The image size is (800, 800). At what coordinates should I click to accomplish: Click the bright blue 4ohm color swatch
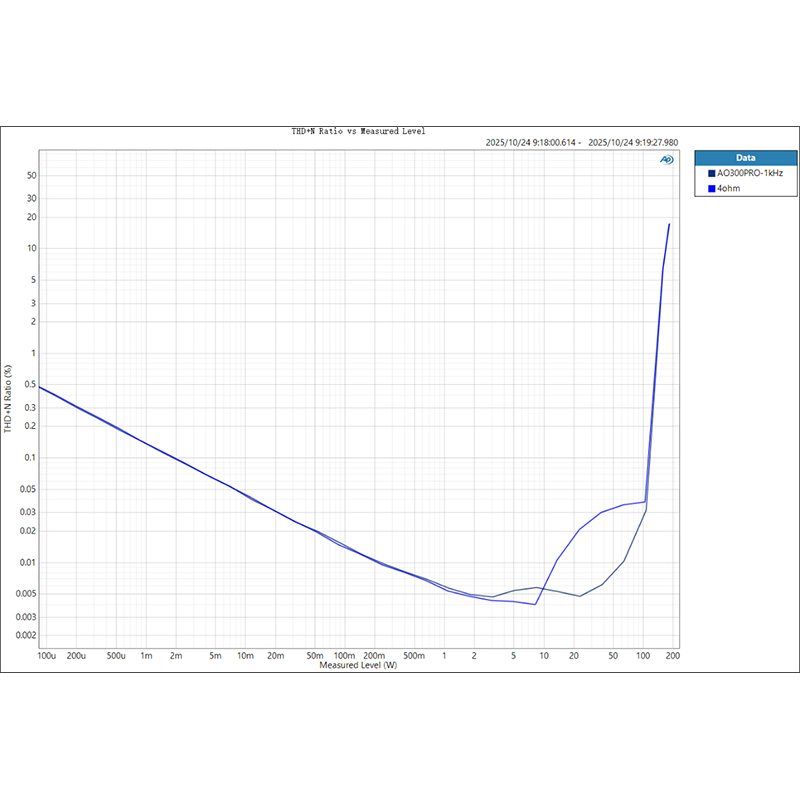[711, 188]
